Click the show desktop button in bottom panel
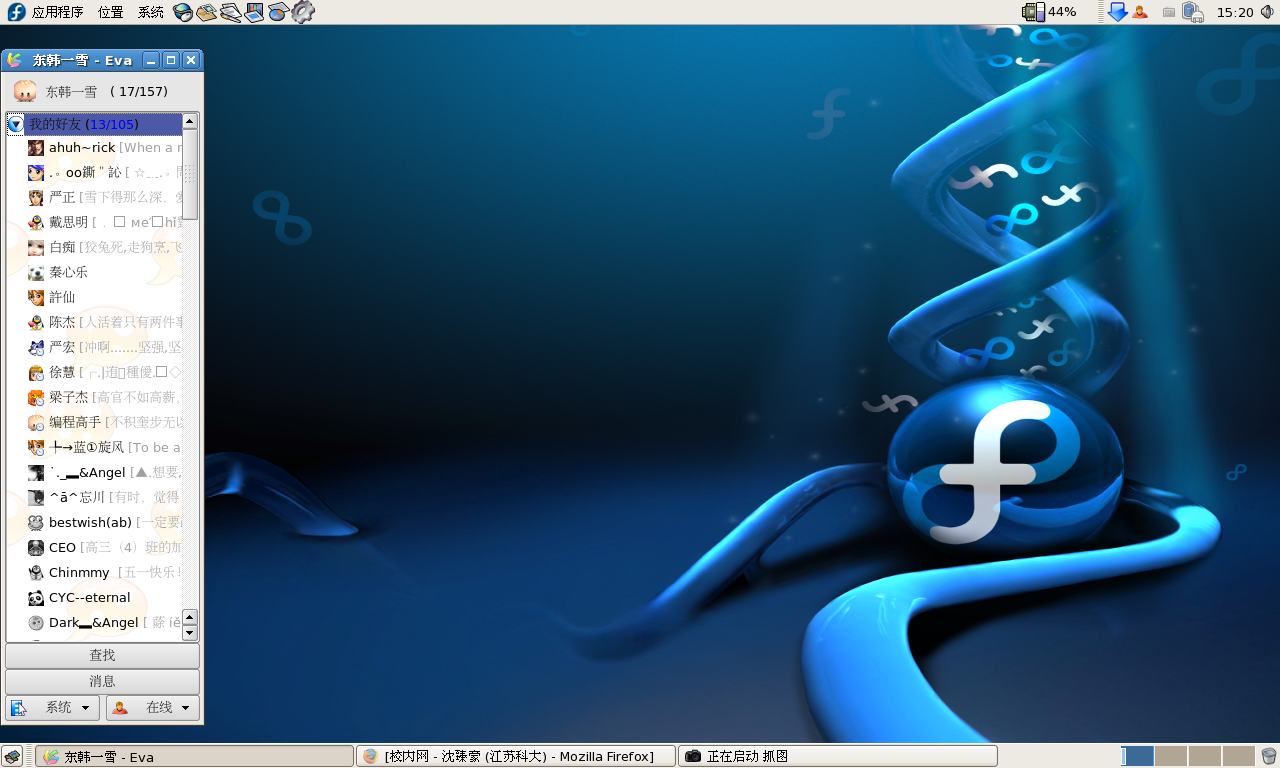The height and width of the screenshot is (768, 1280). tap(12, 756)
